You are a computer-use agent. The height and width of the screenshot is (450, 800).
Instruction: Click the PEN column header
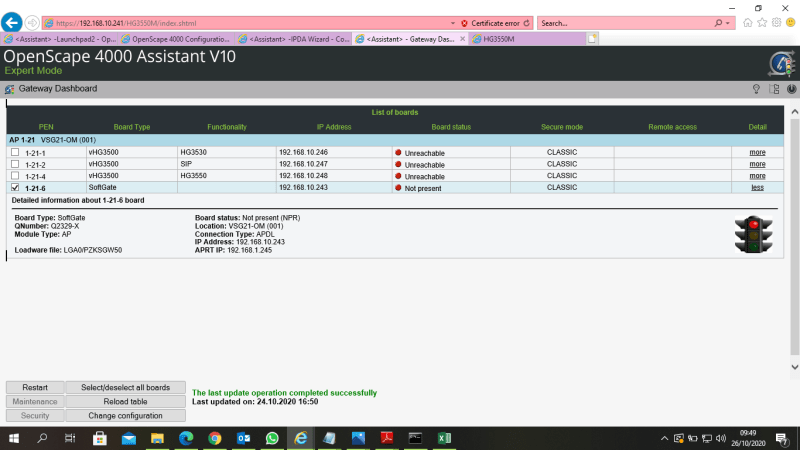coord(46,127)
